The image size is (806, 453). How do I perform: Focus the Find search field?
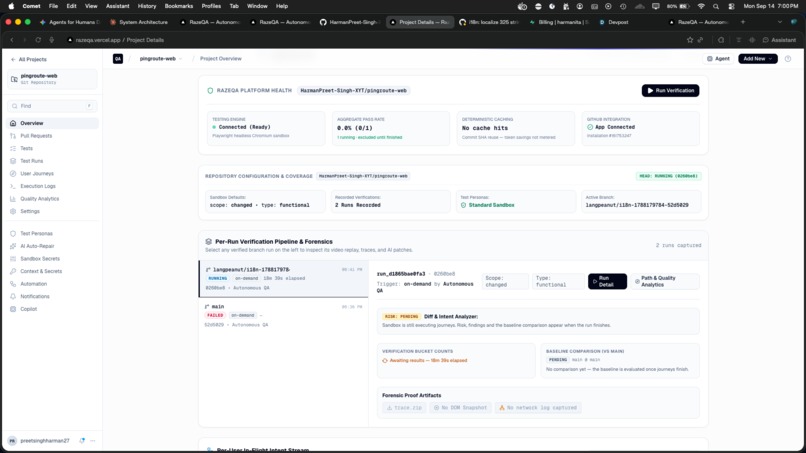(x=52, y=106)
